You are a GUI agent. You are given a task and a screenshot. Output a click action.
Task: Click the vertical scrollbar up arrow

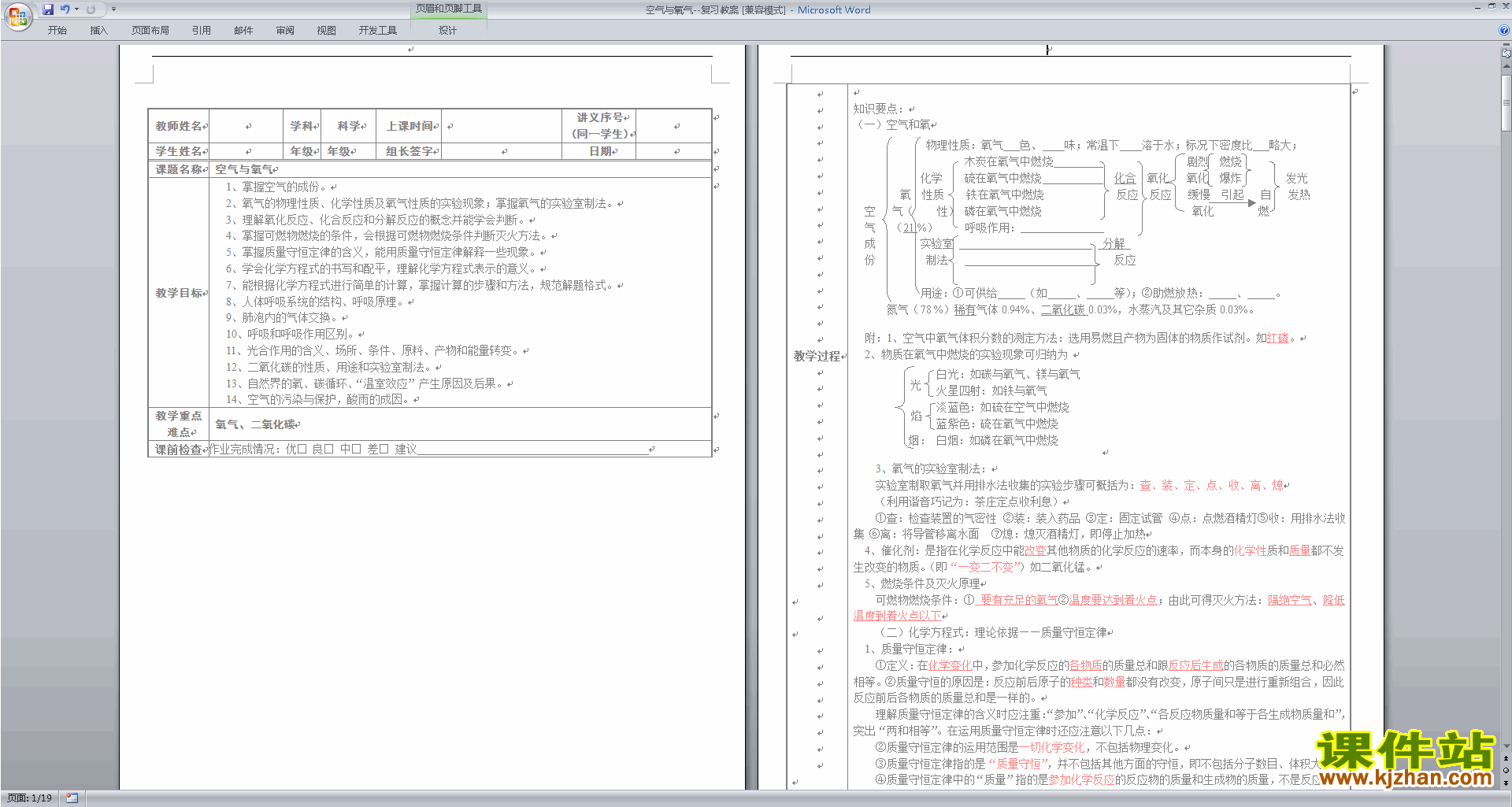(x=1506, y=67)
